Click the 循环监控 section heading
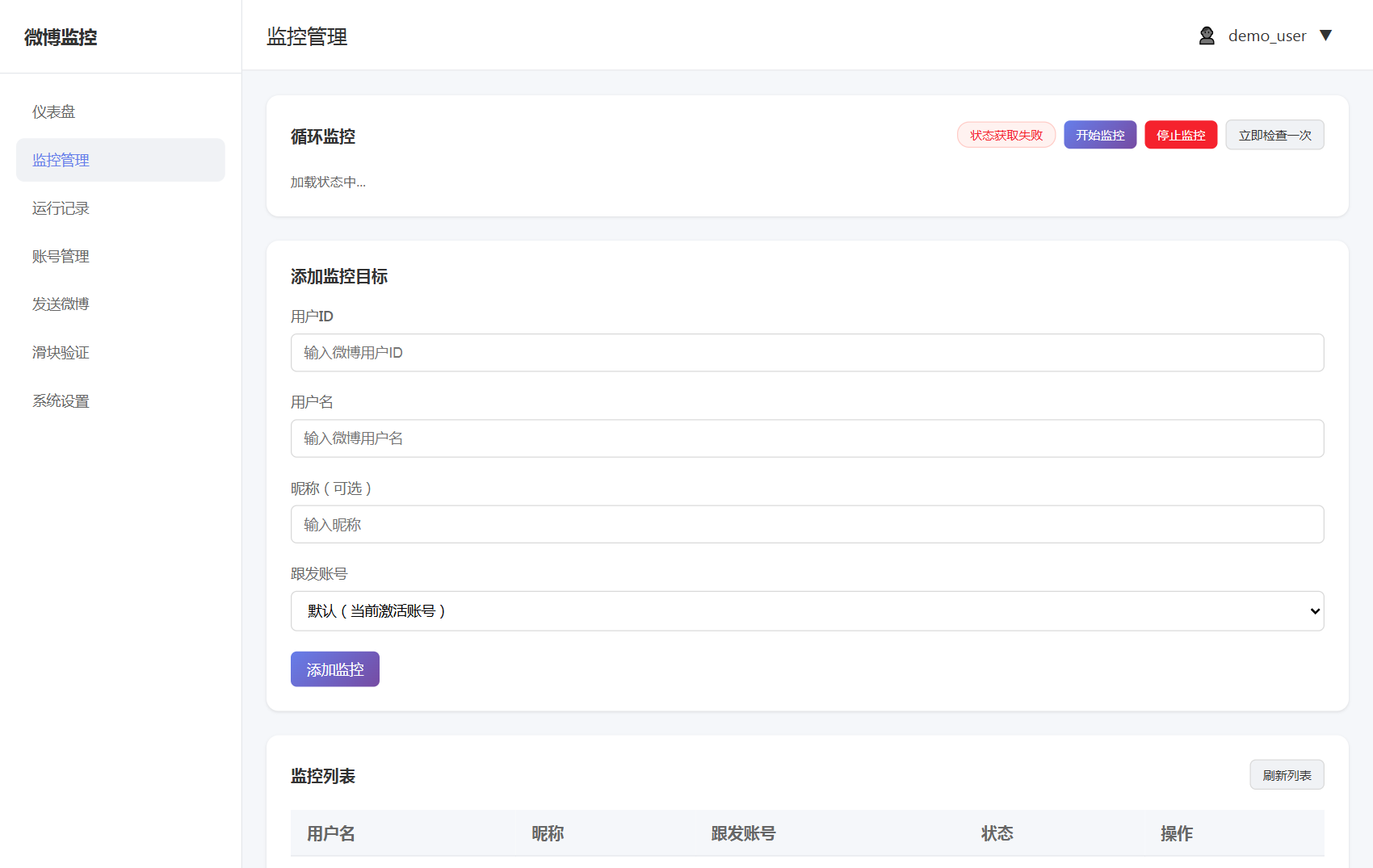This screenshot has height=868, width=1373. [x=323, y=136]
